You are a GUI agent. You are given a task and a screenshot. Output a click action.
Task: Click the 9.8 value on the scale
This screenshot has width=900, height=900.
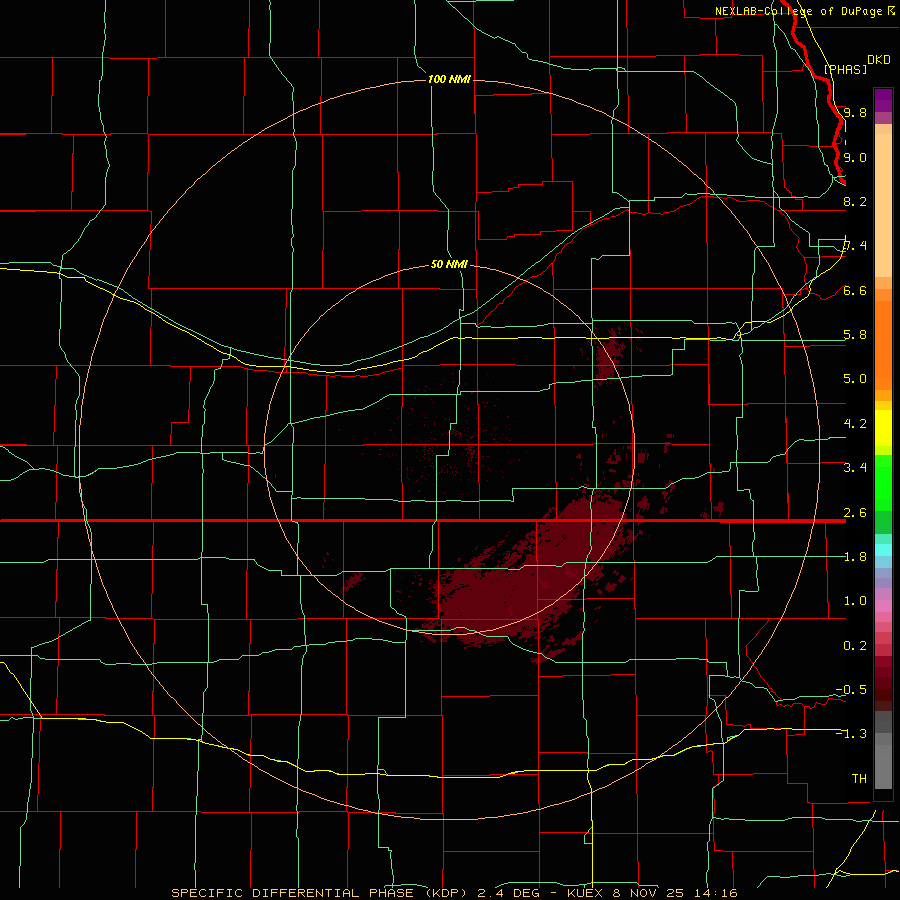(855, 112)
